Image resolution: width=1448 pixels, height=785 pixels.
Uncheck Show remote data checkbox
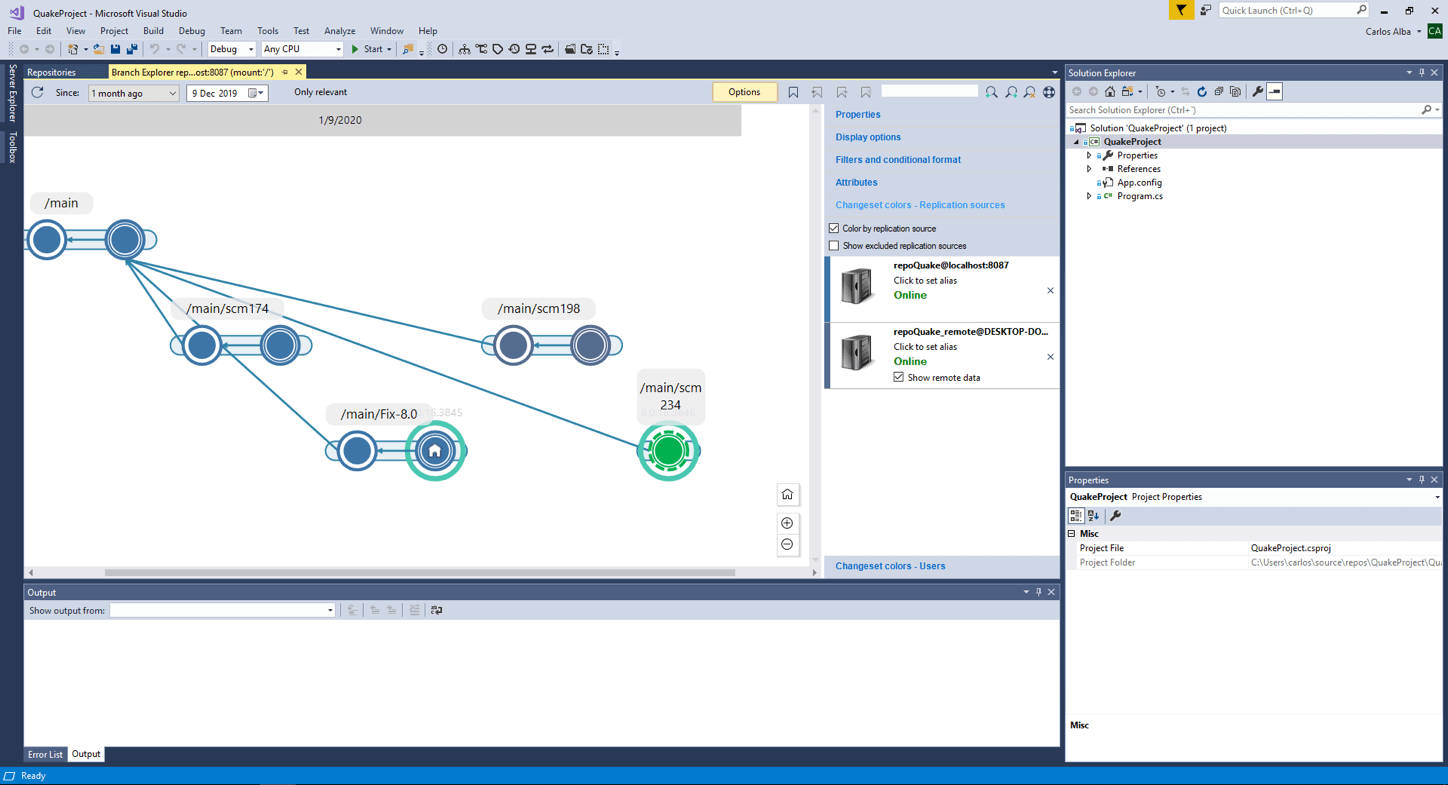point(898,378)
